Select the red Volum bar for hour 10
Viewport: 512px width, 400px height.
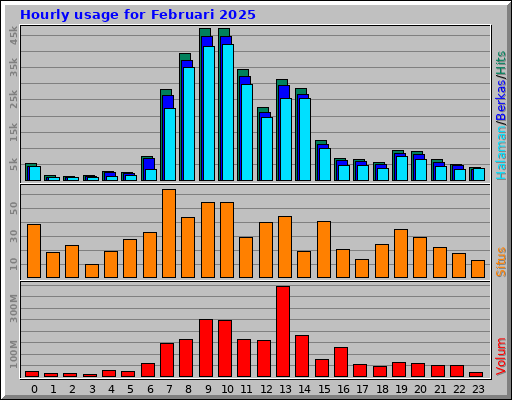pyautogui.click(x=225, y=348)
